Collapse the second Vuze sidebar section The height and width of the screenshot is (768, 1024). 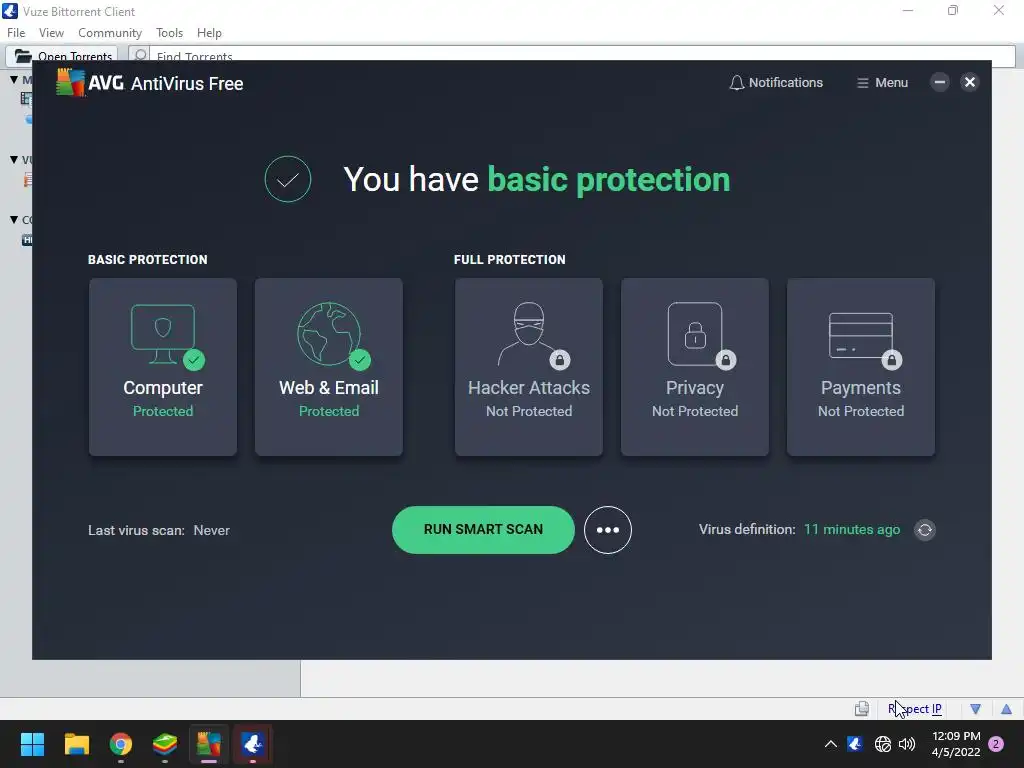tap(14, 159)
